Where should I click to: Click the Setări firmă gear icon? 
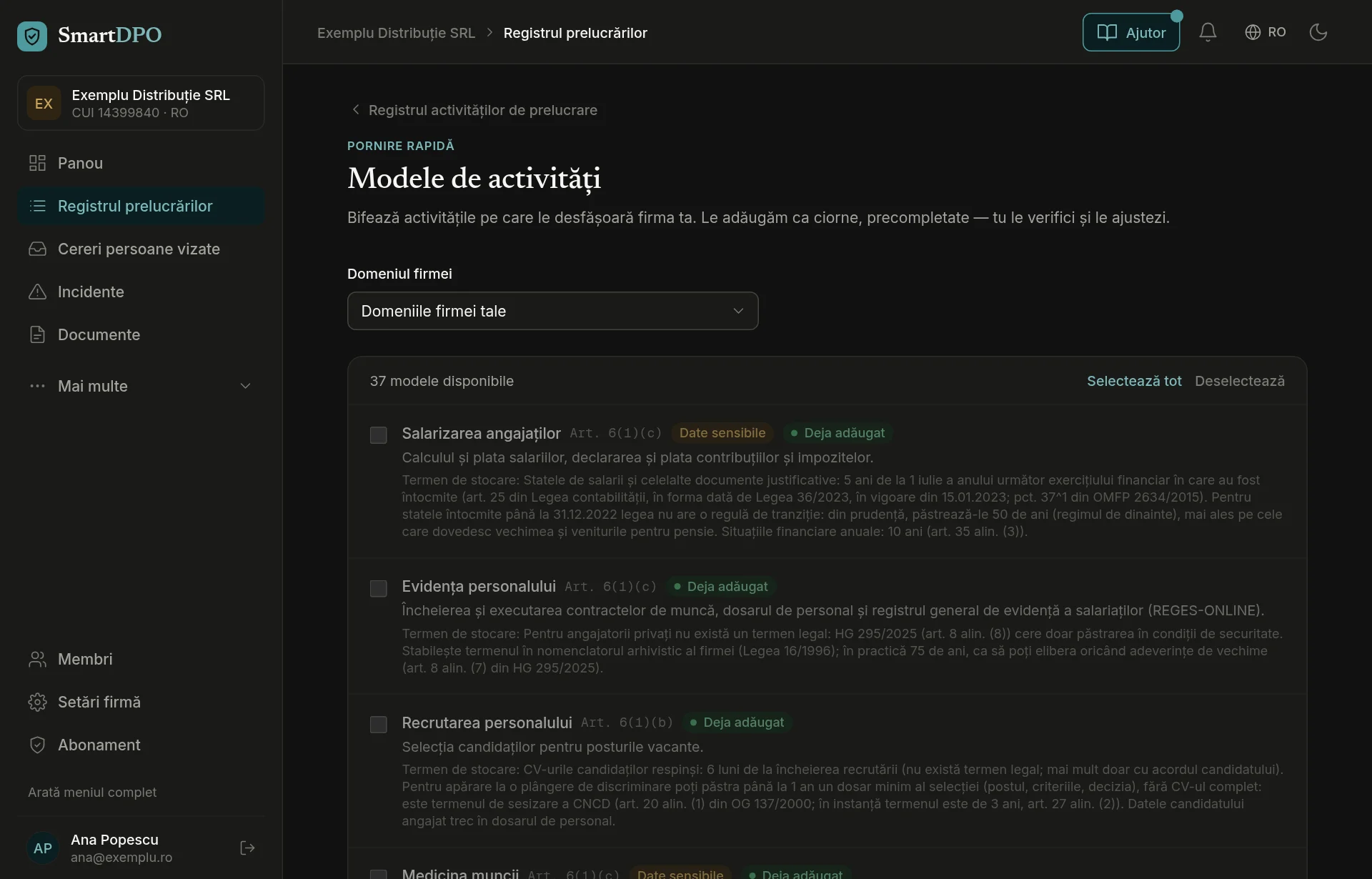click(37, 702)
